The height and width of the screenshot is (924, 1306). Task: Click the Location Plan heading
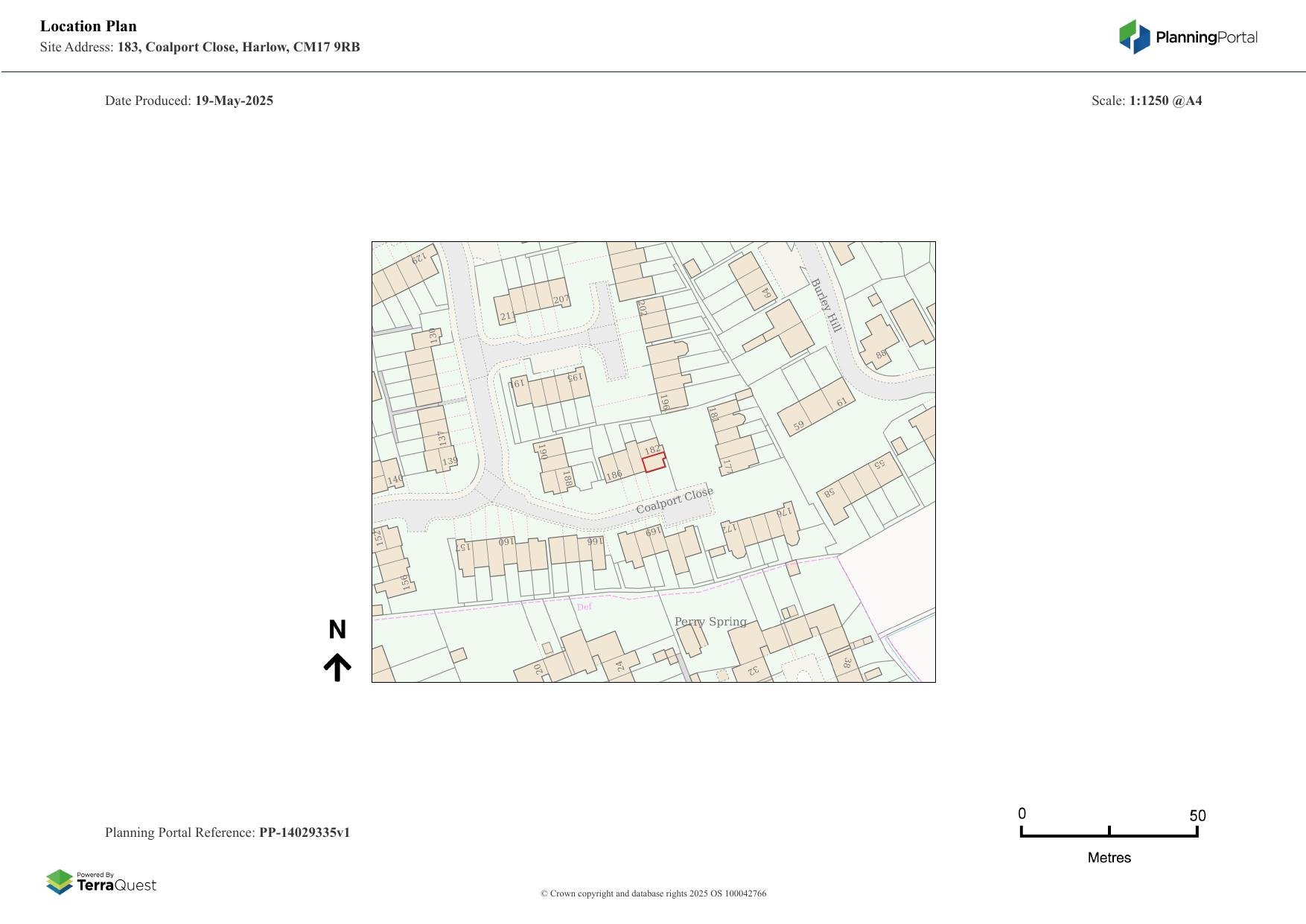point(89,26)
